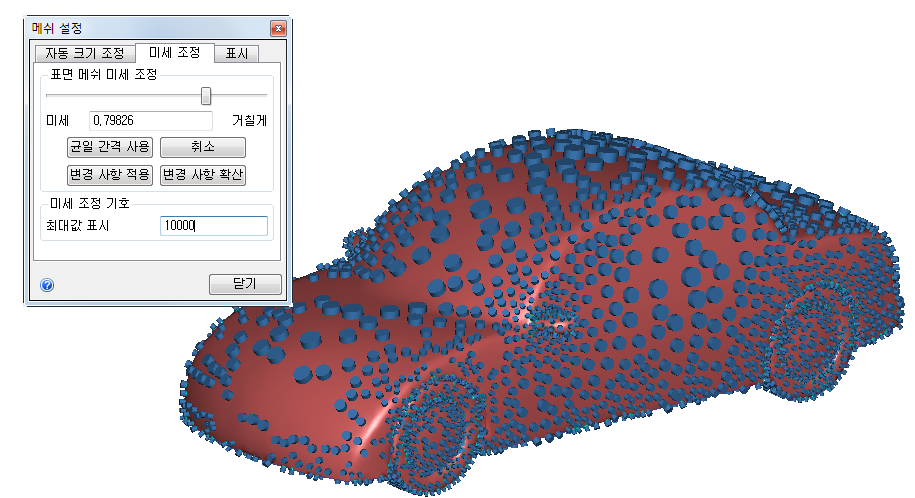Click the 거칠게 label right of the value field
The width and height of the screenshot is (915, 498).
tap(249, 121)
